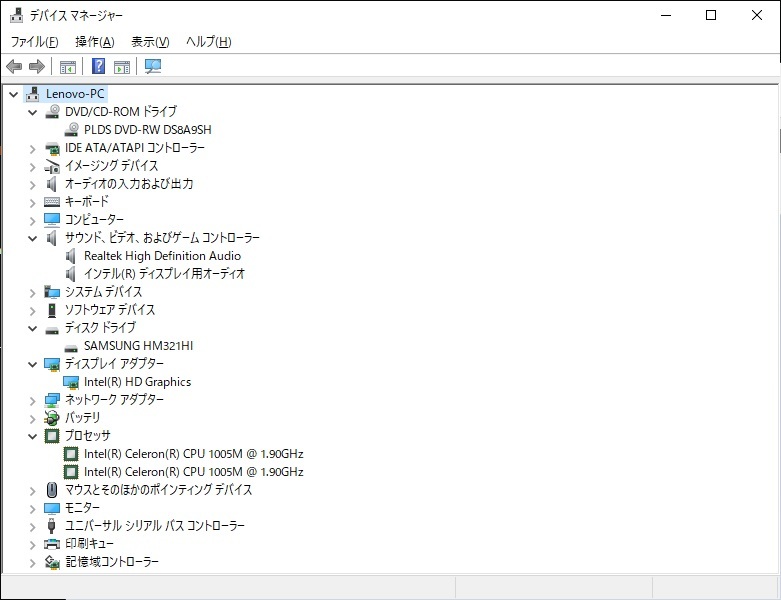The image size is (781, 600).
Task: Select Realtek High Definition Audio device
Action: tap(162, 256)
